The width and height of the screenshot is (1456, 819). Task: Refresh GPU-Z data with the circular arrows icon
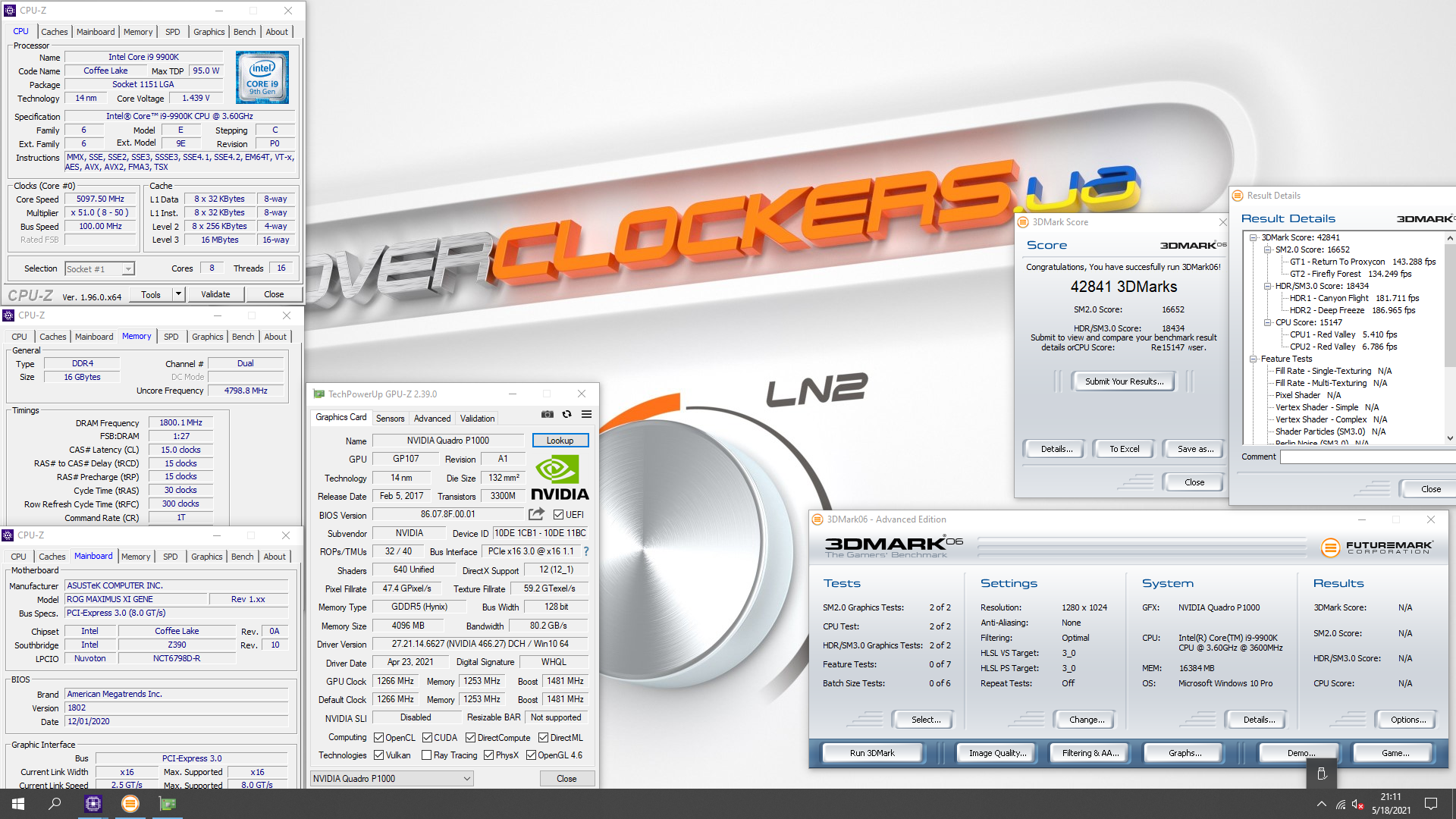pyautogui.click(x=566, y=414)
